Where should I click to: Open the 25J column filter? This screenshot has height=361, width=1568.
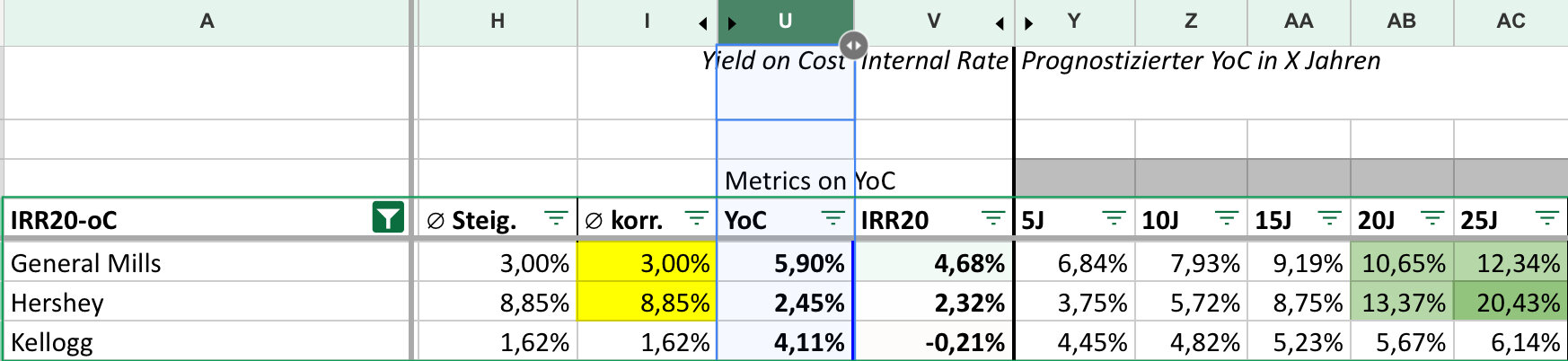[1546, 218]
